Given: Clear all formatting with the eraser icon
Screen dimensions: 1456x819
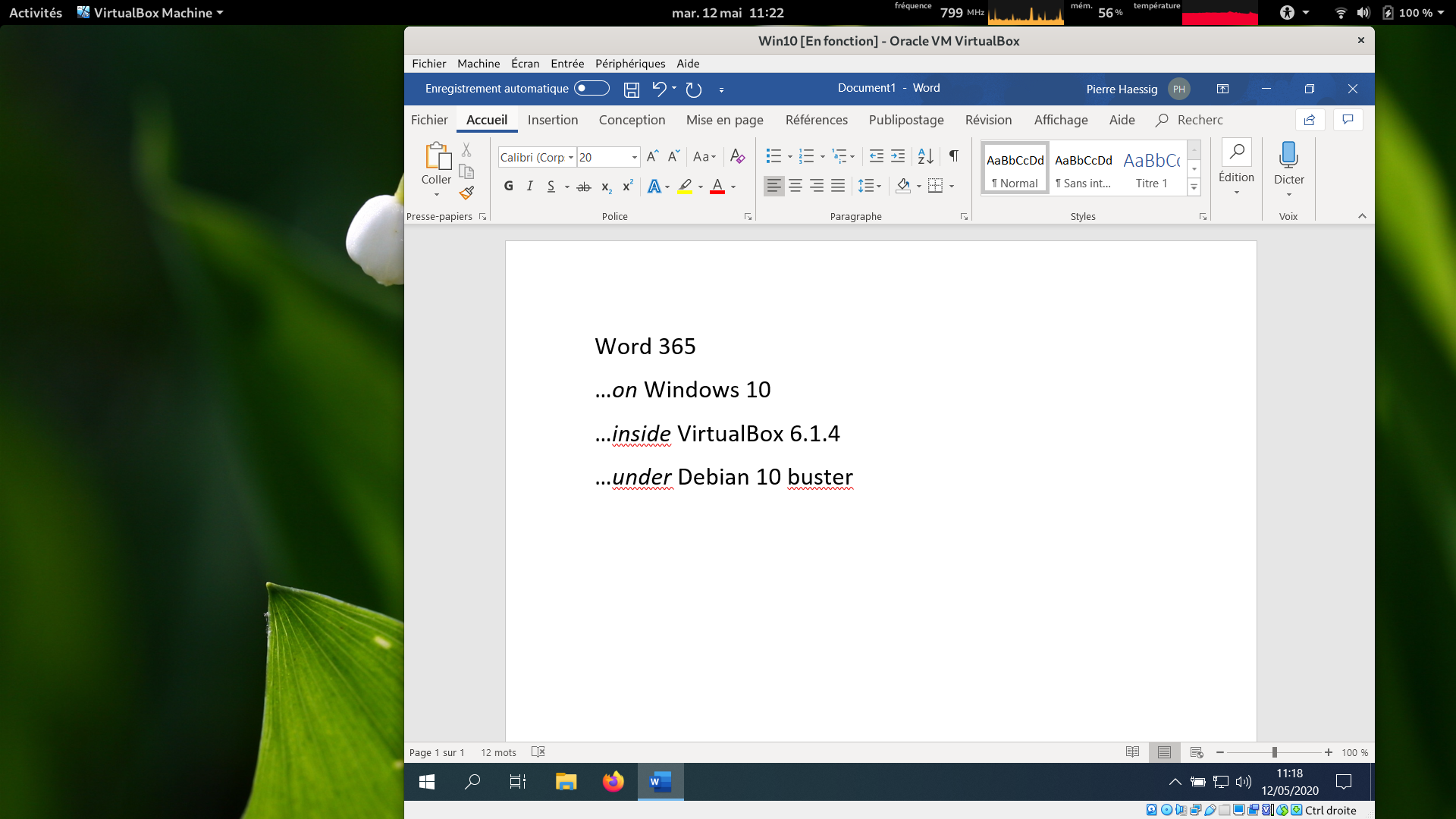Looking at the screenshot, I should 738,156.
